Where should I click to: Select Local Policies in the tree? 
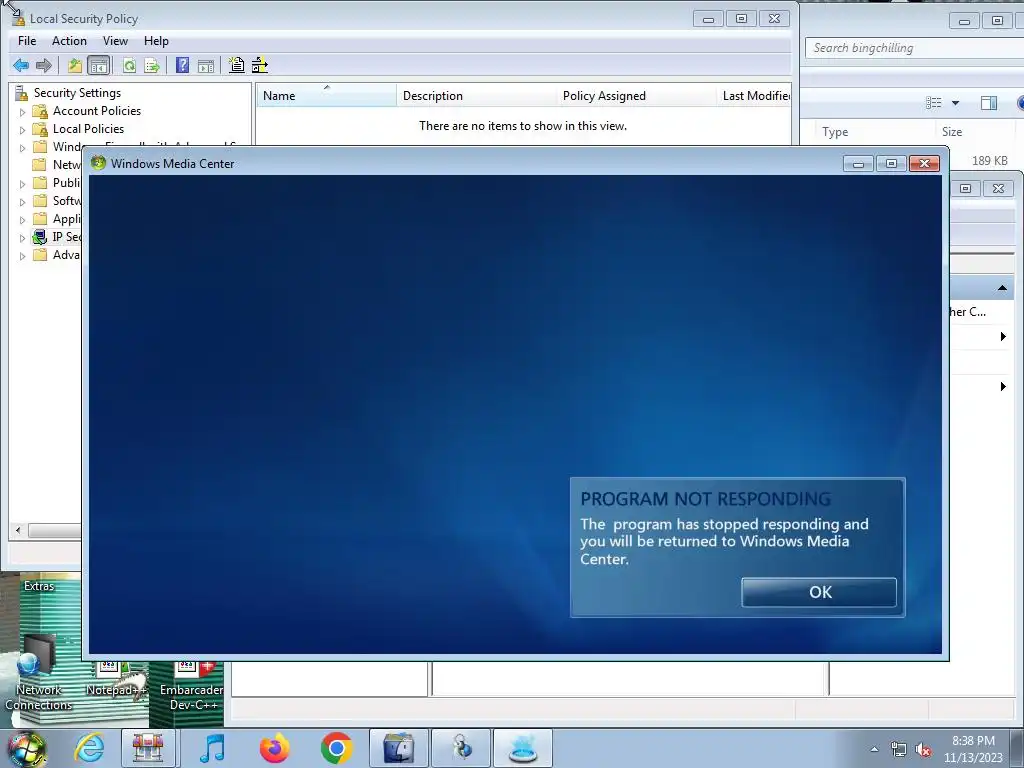coord(88,129)
